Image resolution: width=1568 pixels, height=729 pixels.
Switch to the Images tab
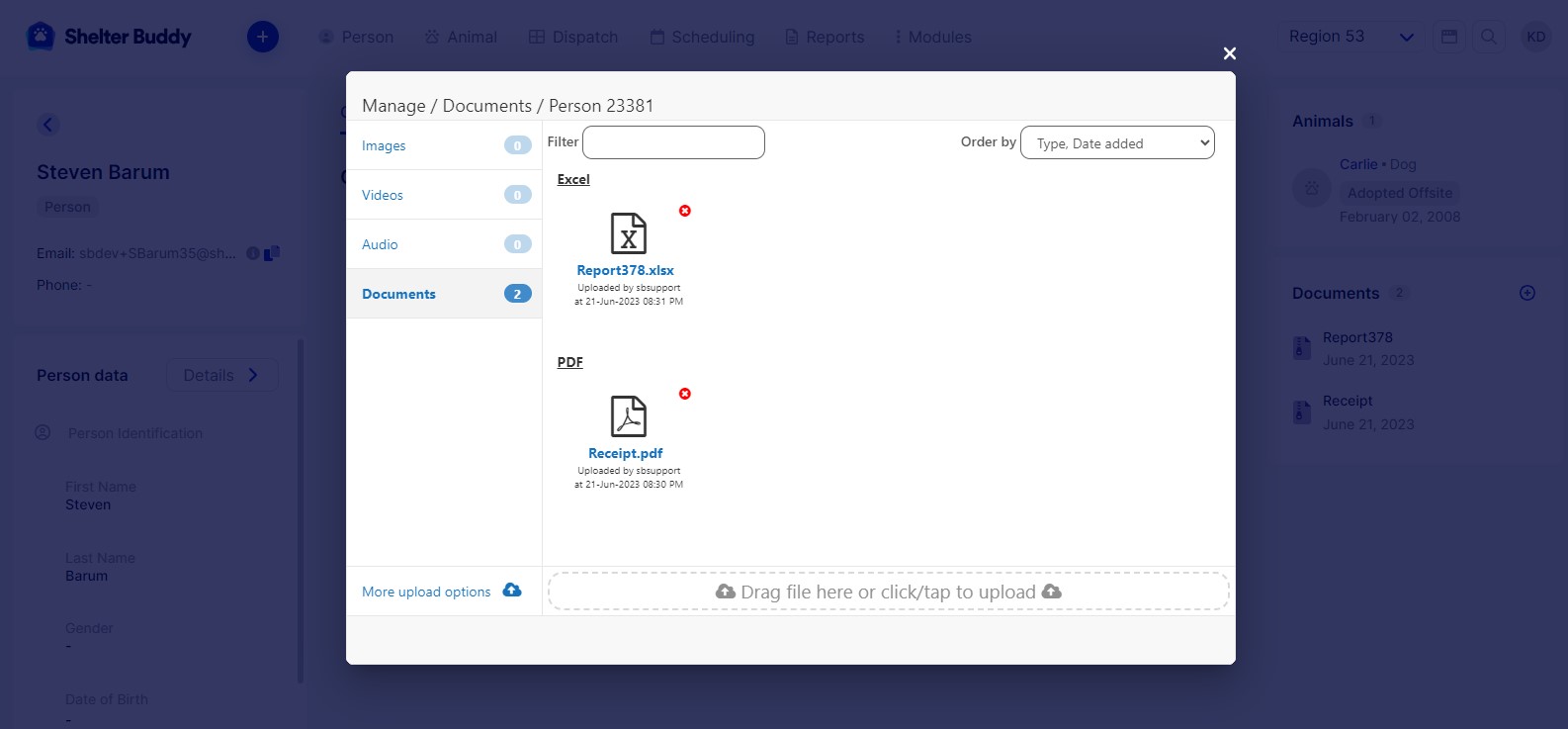coord(444,145)
